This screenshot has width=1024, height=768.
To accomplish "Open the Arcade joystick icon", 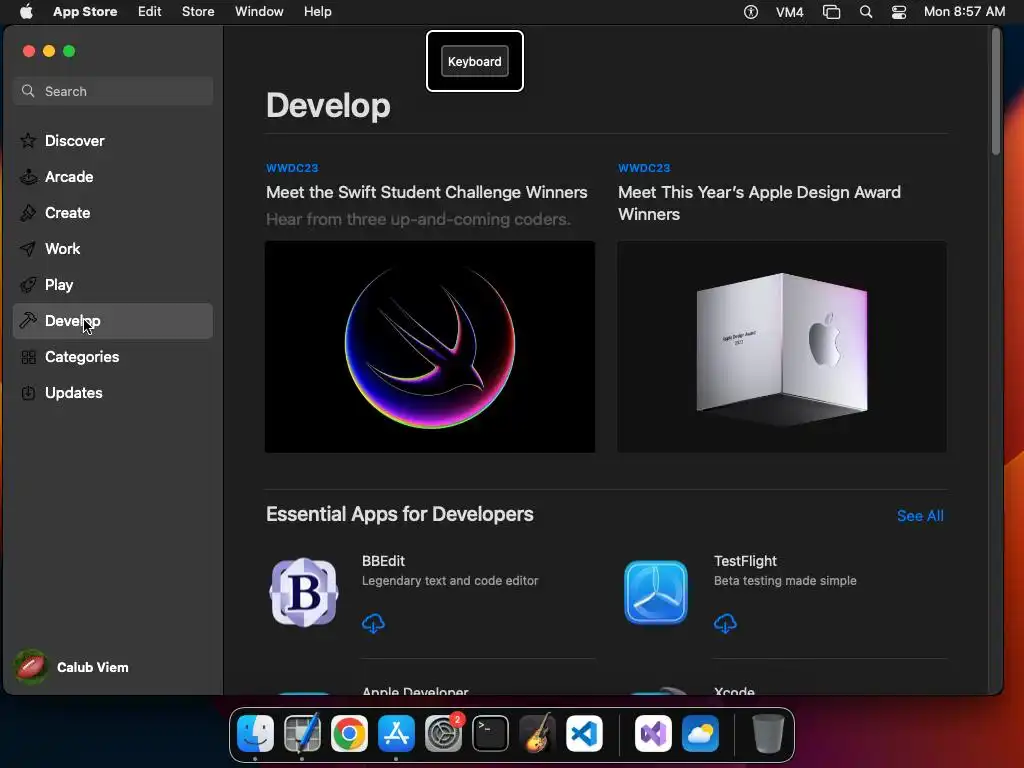I will tap(28, 177).
